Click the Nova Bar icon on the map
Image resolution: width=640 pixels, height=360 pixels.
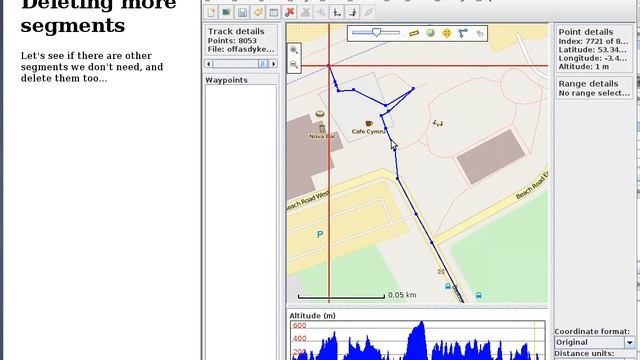322,129
